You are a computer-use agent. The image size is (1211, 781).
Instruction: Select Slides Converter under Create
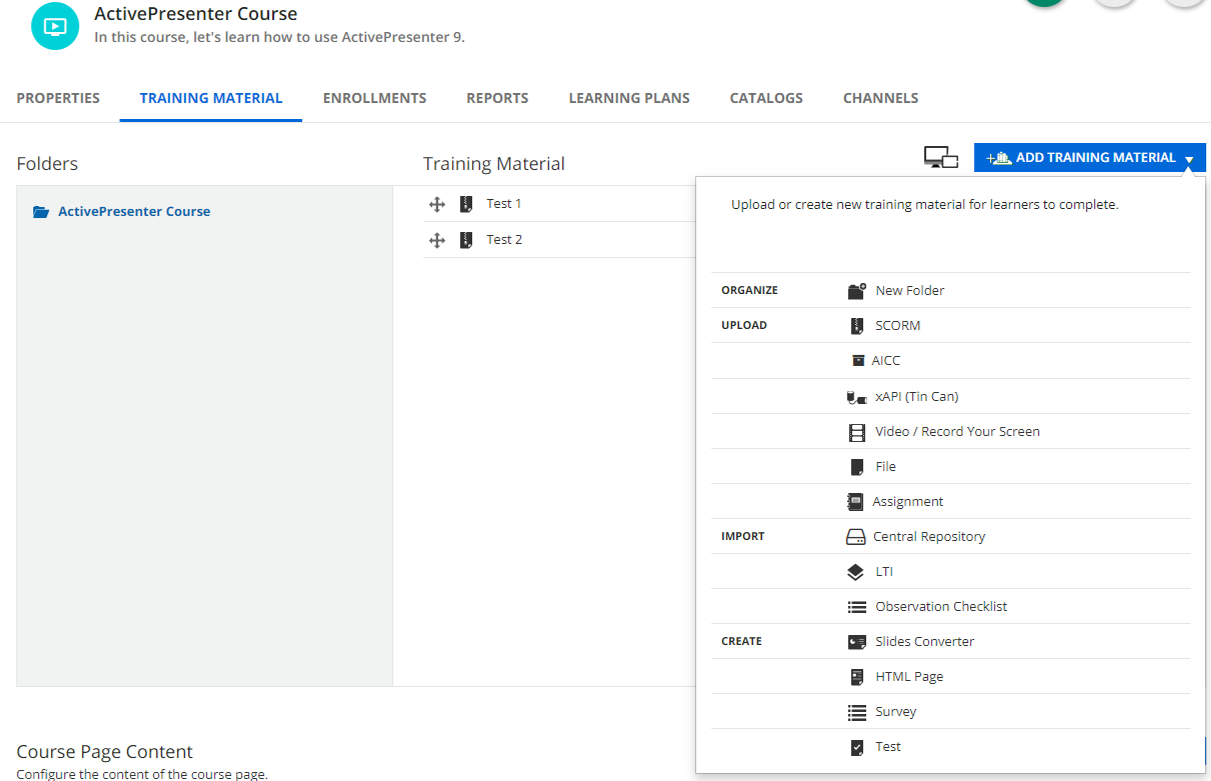click(925, 642)
